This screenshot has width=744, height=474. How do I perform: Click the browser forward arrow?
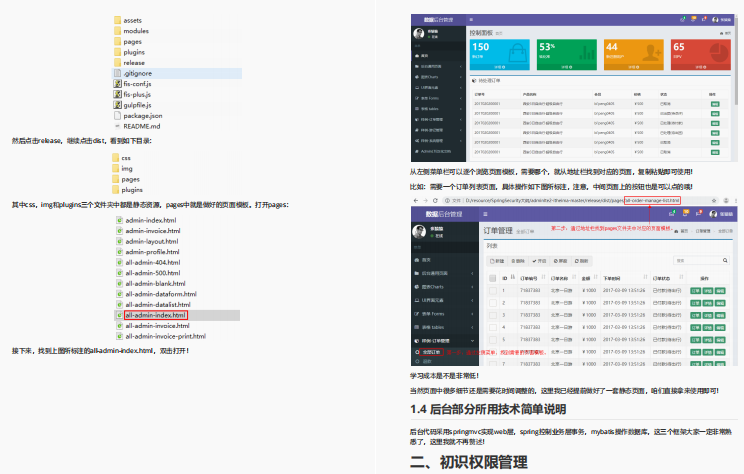pyautogui.click(x=425, y=200)
